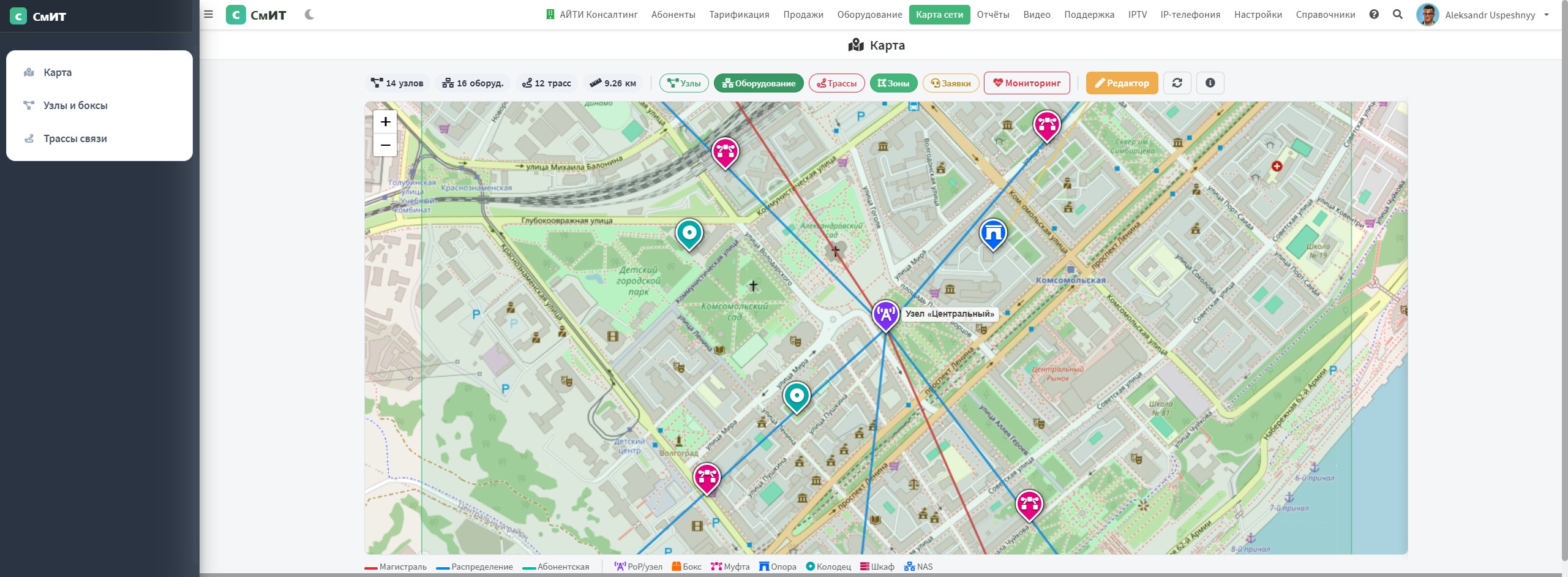The height and width of the screenshot is (577, 1568).
Task: Click the 16 оборуд. counter badge
Action: click(473, 83)
